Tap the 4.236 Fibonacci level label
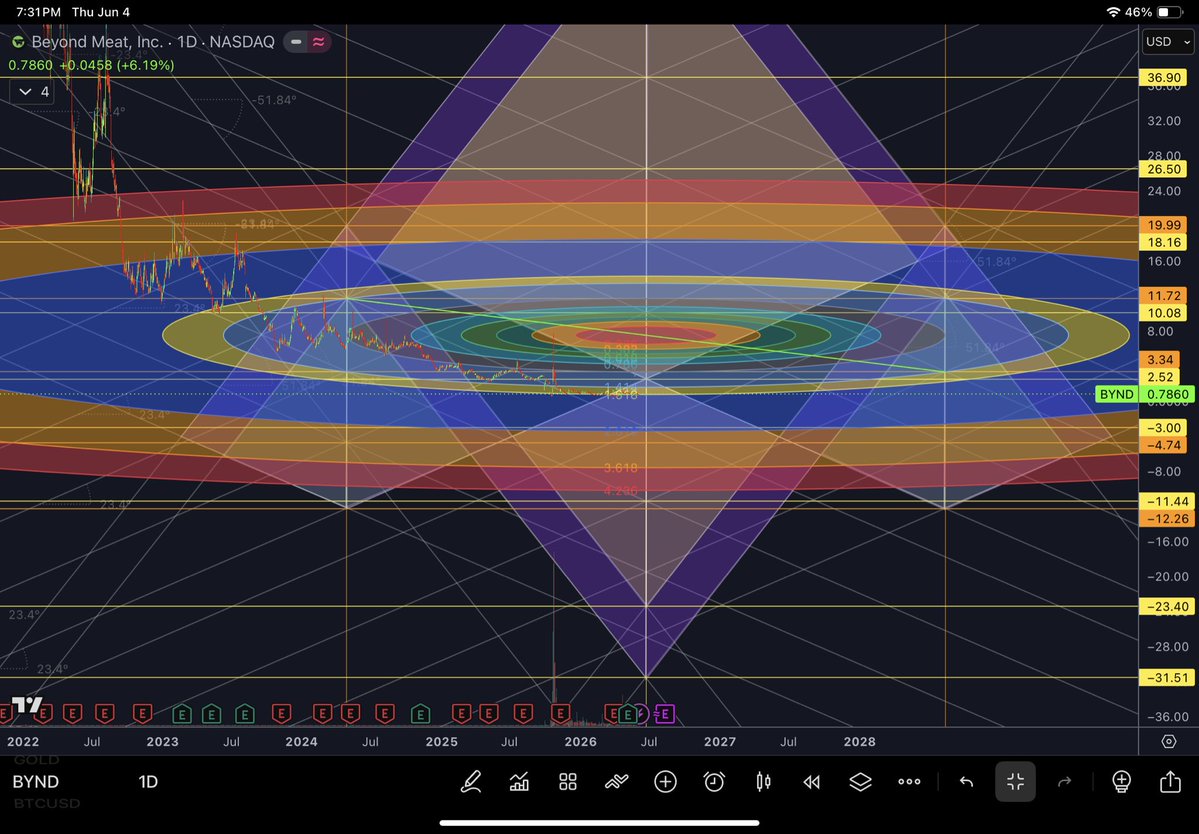 [620, 490]
